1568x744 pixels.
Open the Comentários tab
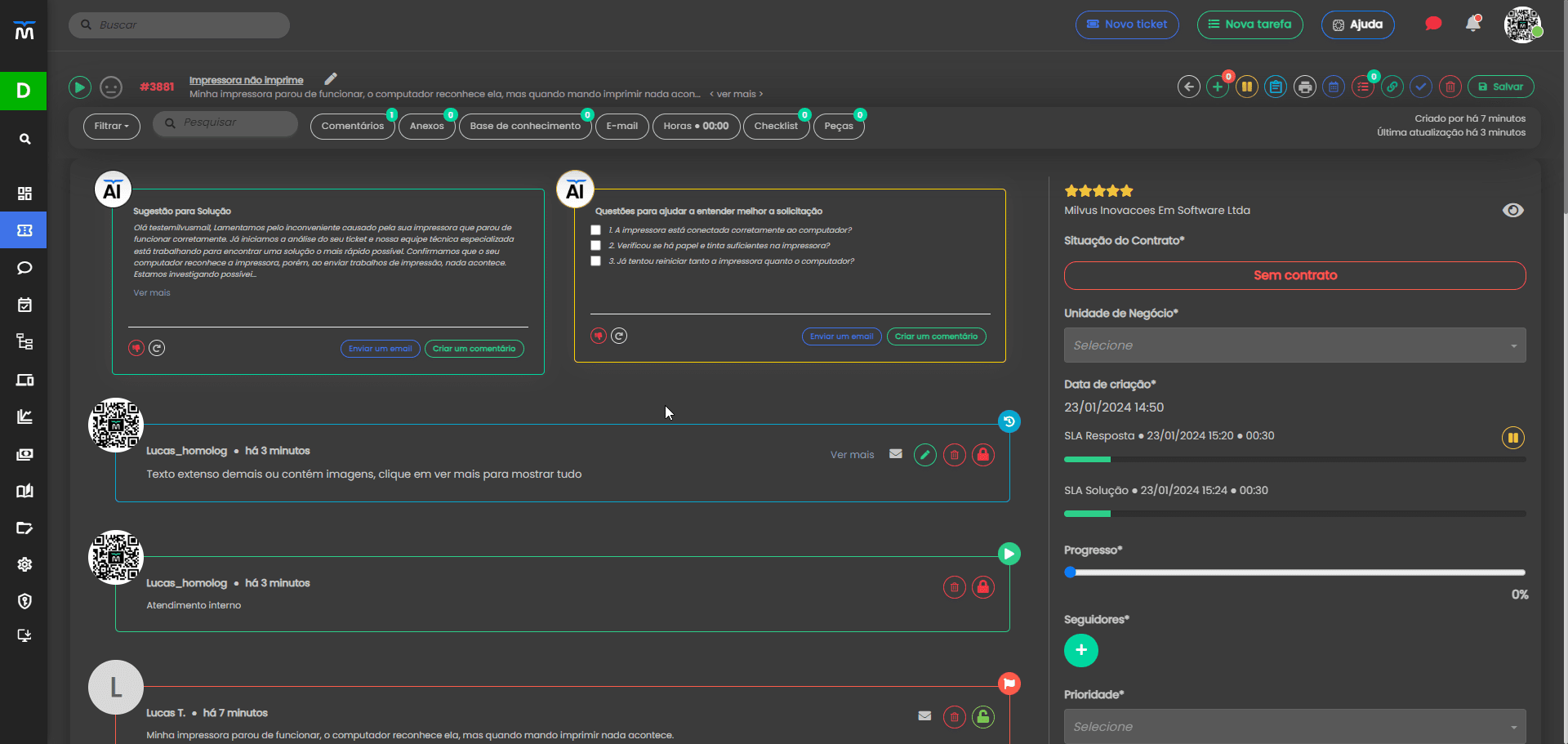pos(353,126)
